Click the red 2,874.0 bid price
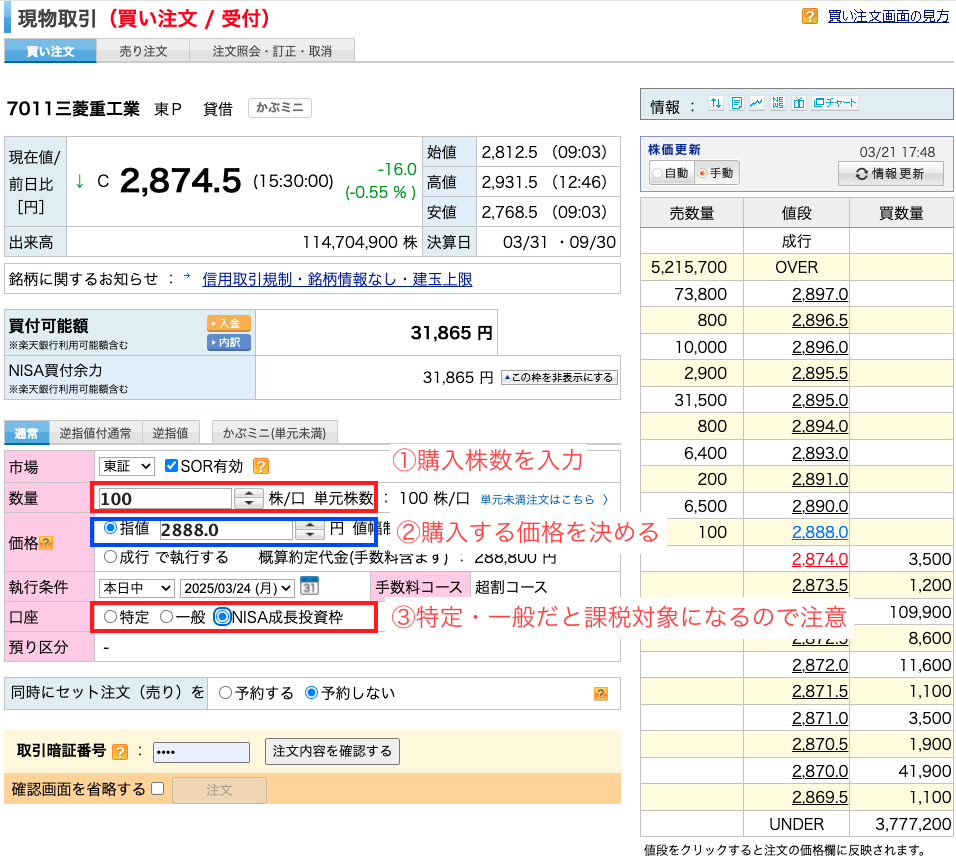 [820, 560]
